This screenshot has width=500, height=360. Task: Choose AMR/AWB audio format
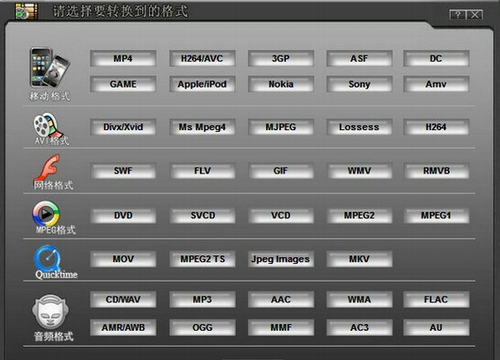(x=123, y=327)
